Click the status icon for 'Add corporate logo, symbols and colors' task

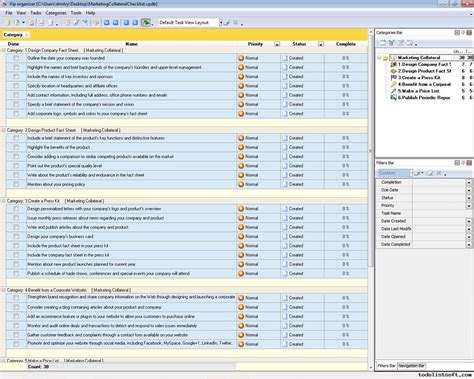pos(285,113)
